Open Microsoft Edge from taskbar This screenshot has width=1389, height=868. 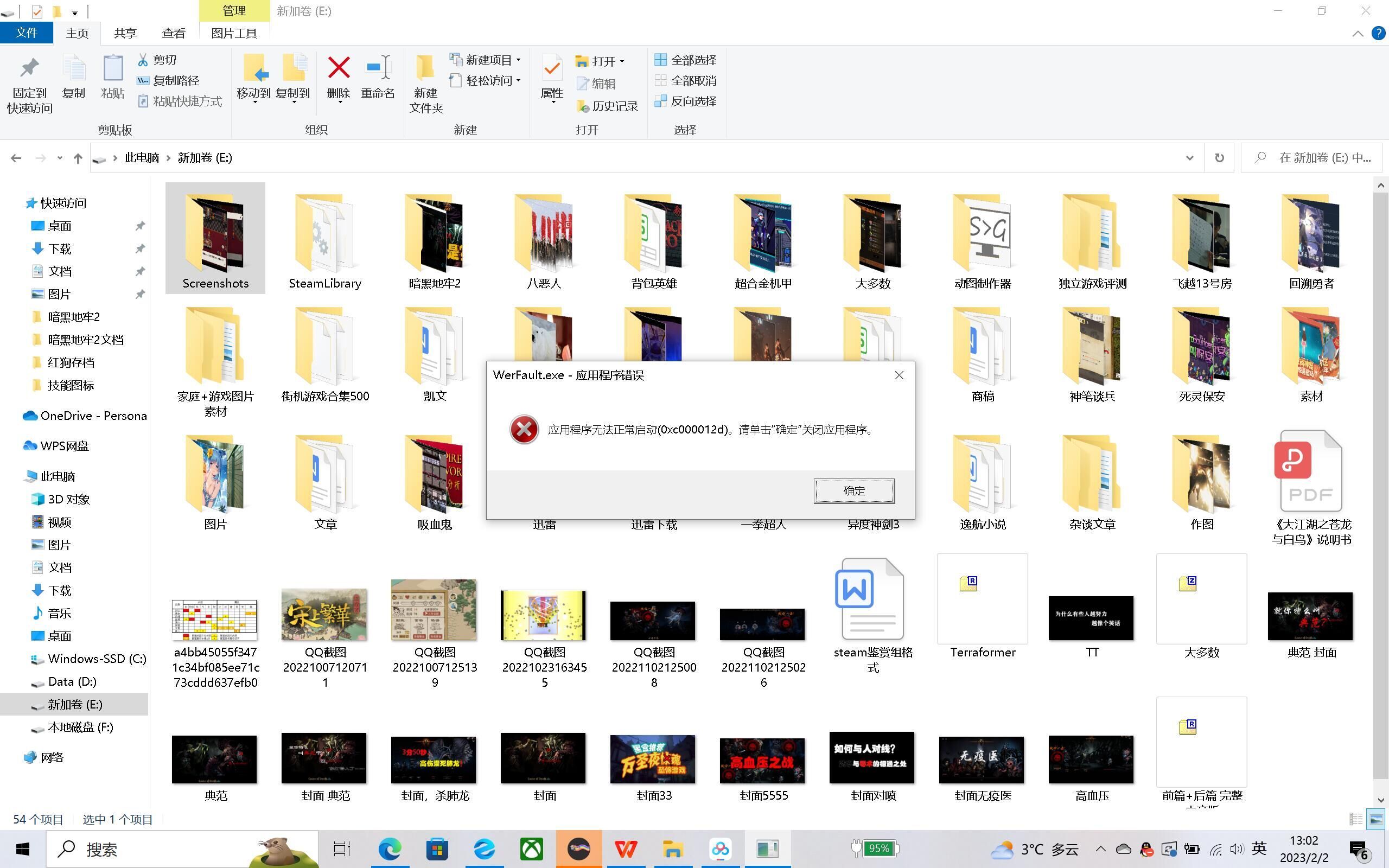click(x=390, y=848)
